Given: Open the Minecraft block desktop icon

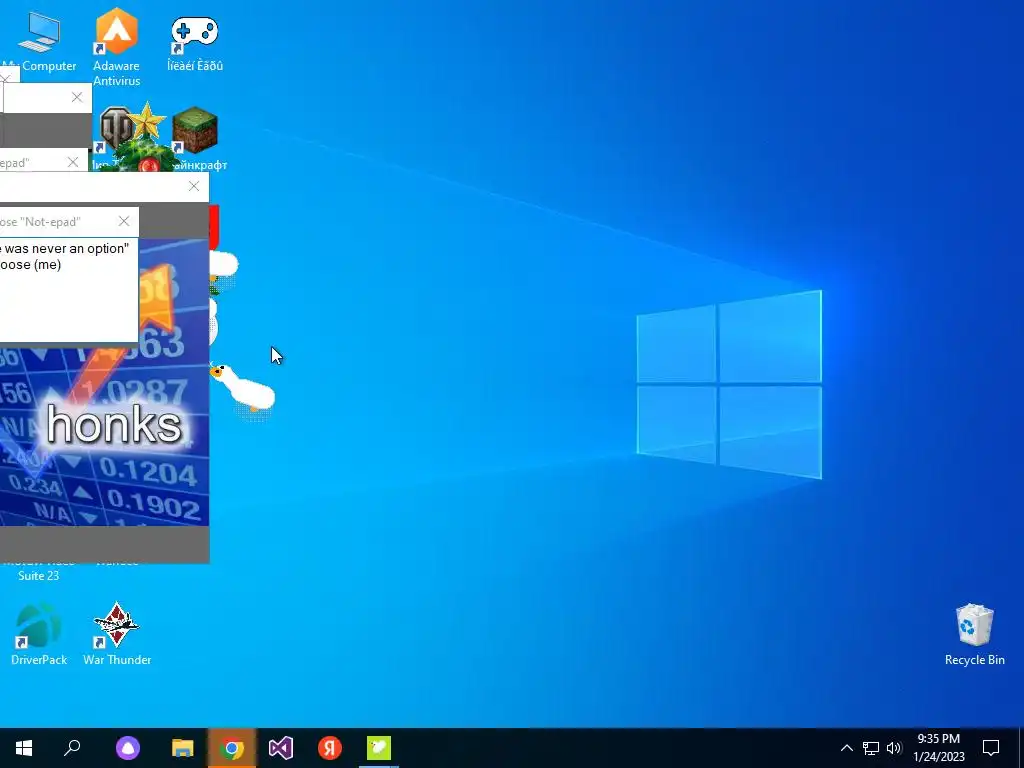Looking at the screenshot, I should coord(195,131).
